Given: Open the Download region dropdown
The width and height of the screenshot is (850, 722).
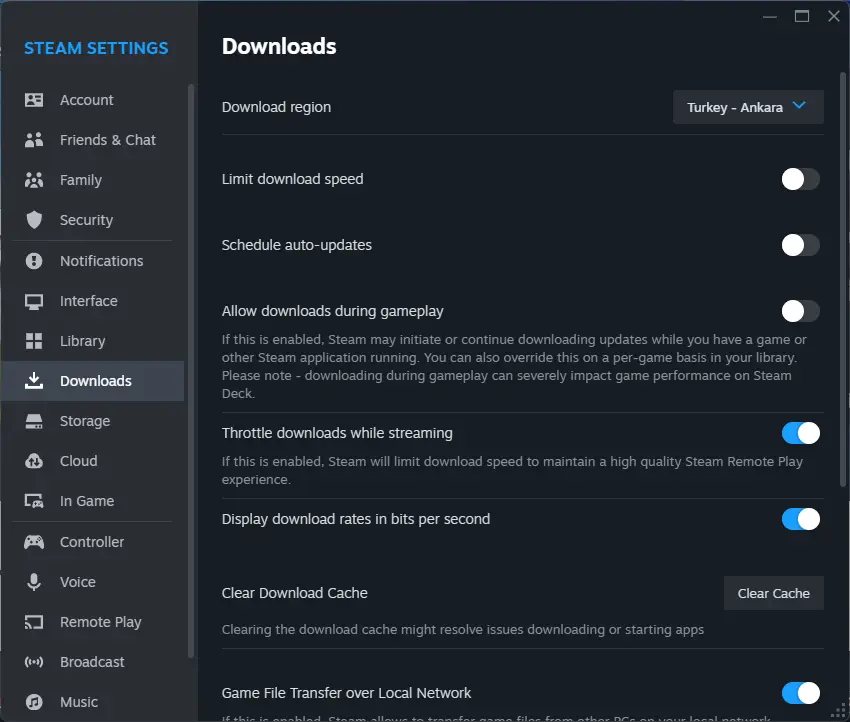Looking at the screenshot, I should click(748, 107).
